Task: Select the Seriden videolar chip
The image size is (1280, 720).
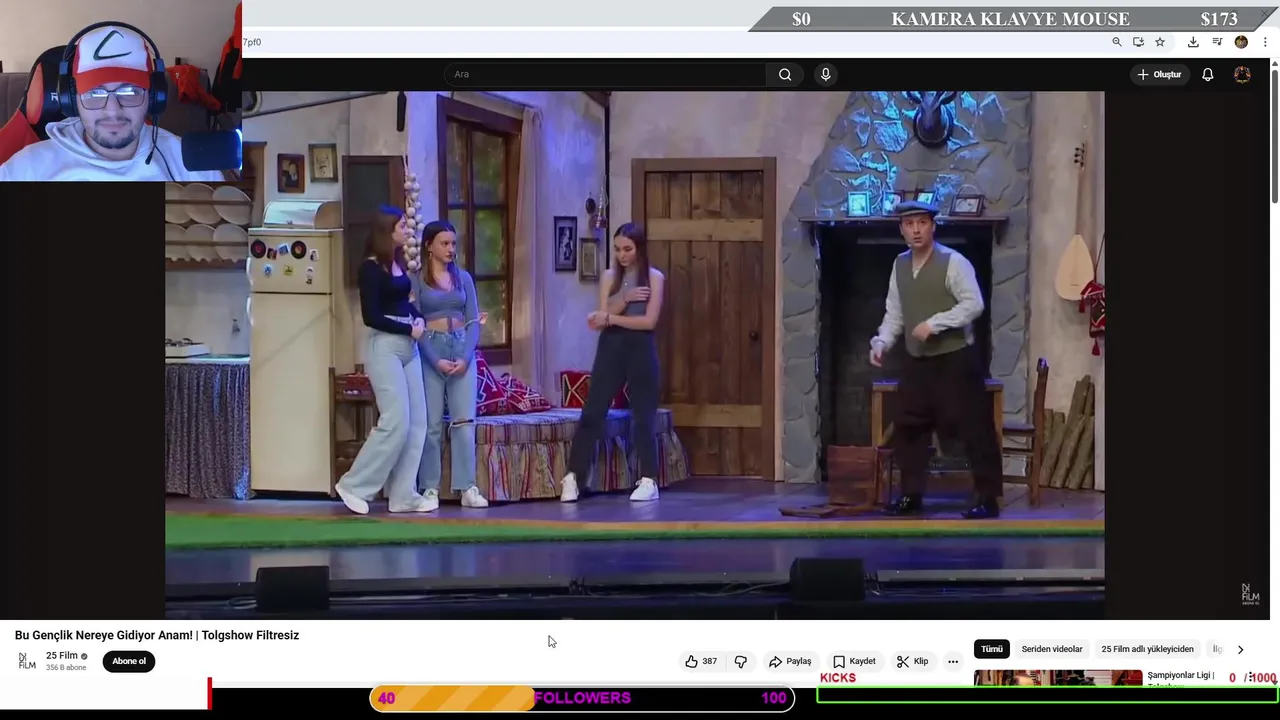Action: click(x=1052, y=649)
